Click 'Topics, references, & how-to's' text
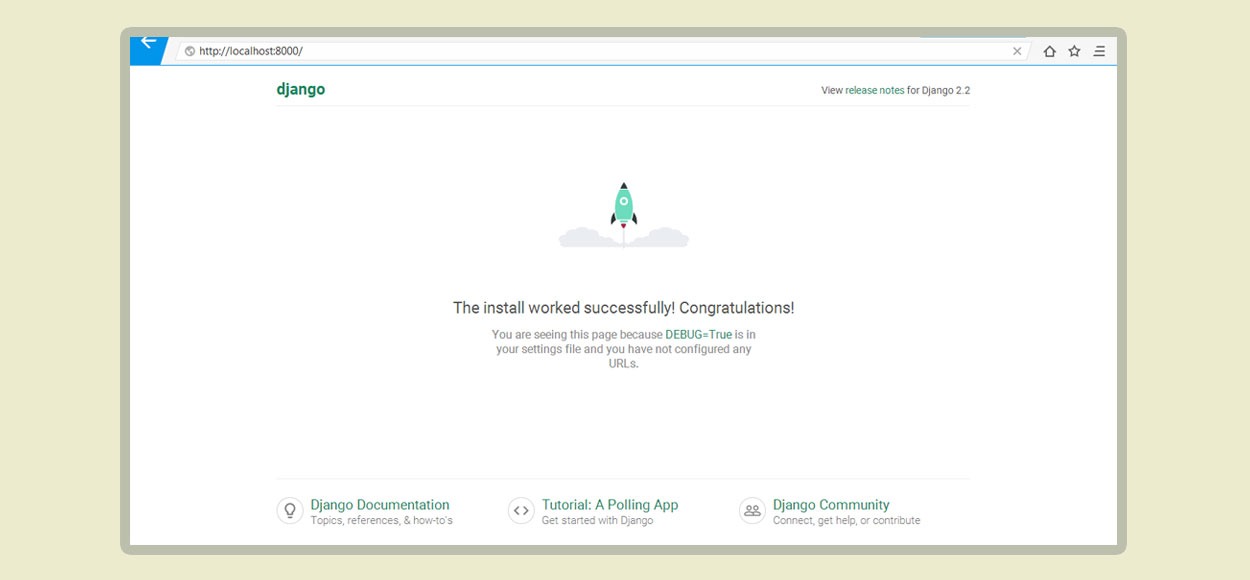This screenshot has width=1250, height=580. click(x=381, y=521)
